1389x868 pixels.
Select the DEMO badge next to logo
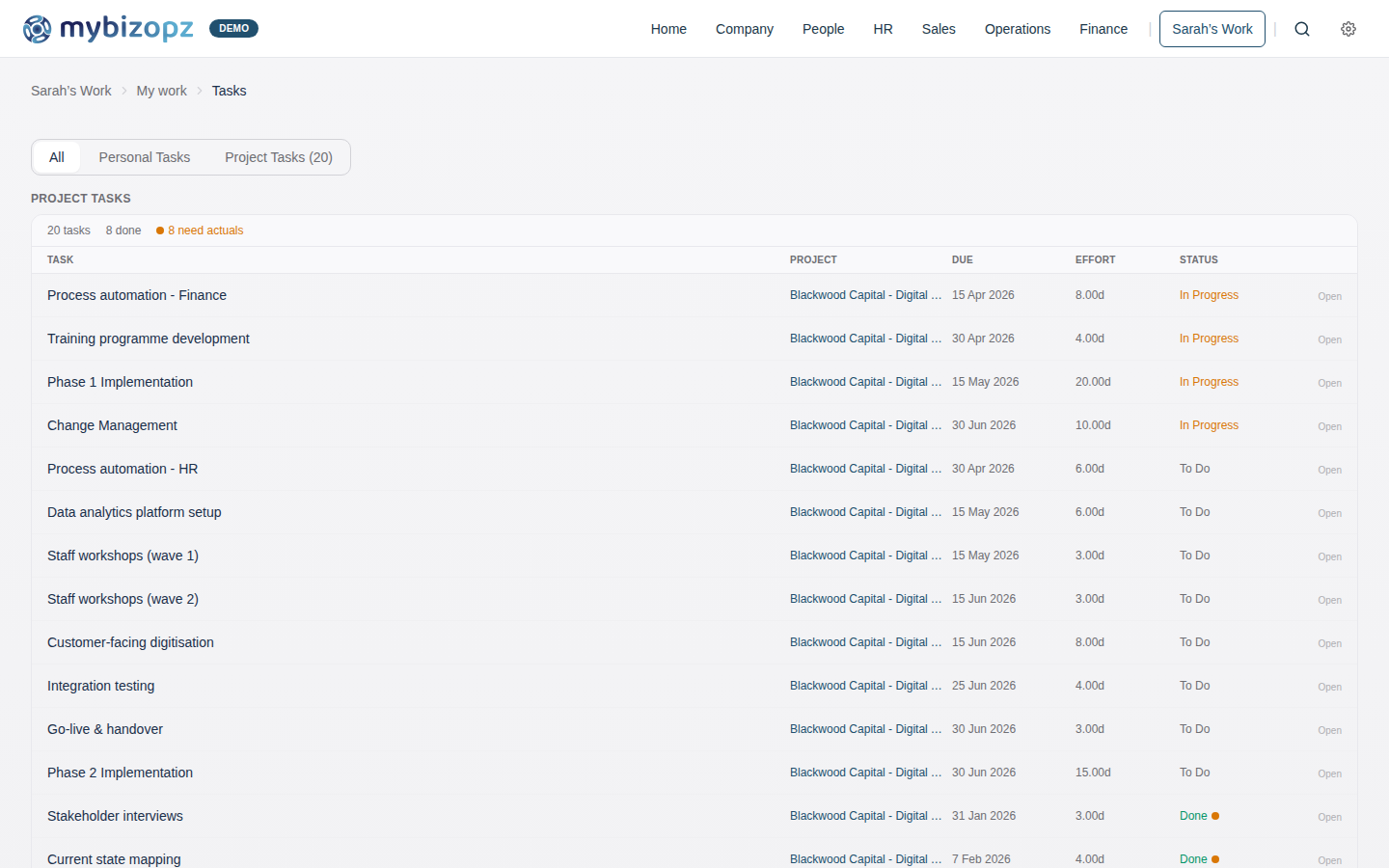pos(233,28)
